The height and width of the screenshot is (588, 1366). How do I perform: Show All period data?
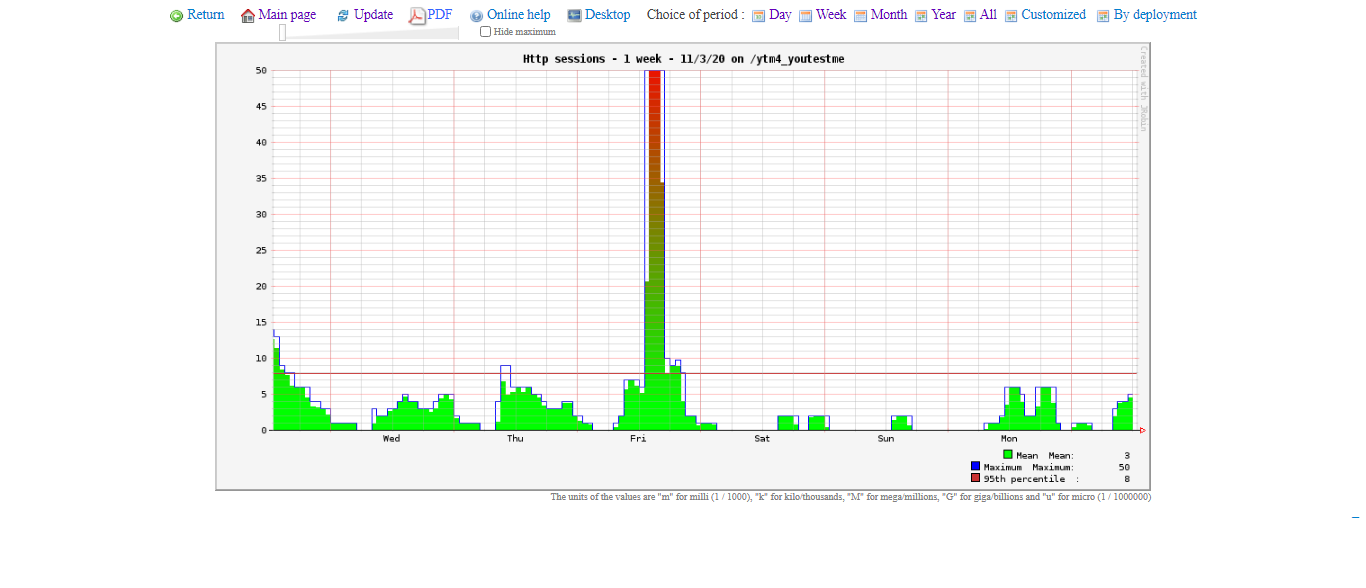coord(988,15)
